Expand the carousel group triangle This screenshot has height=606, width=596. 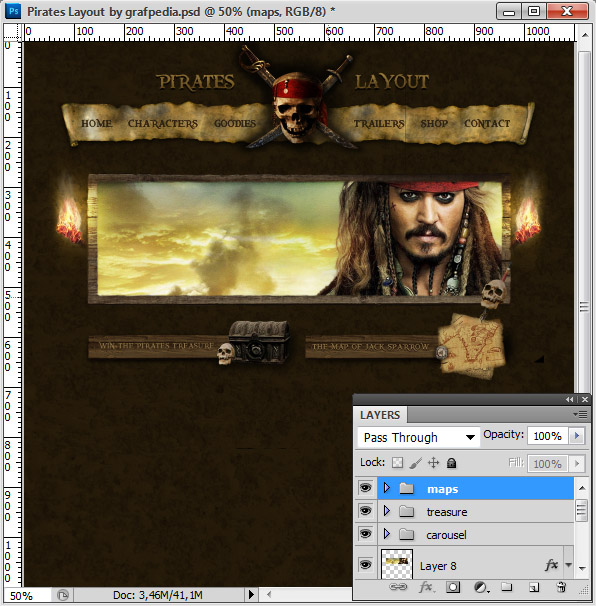pos(387,535)
